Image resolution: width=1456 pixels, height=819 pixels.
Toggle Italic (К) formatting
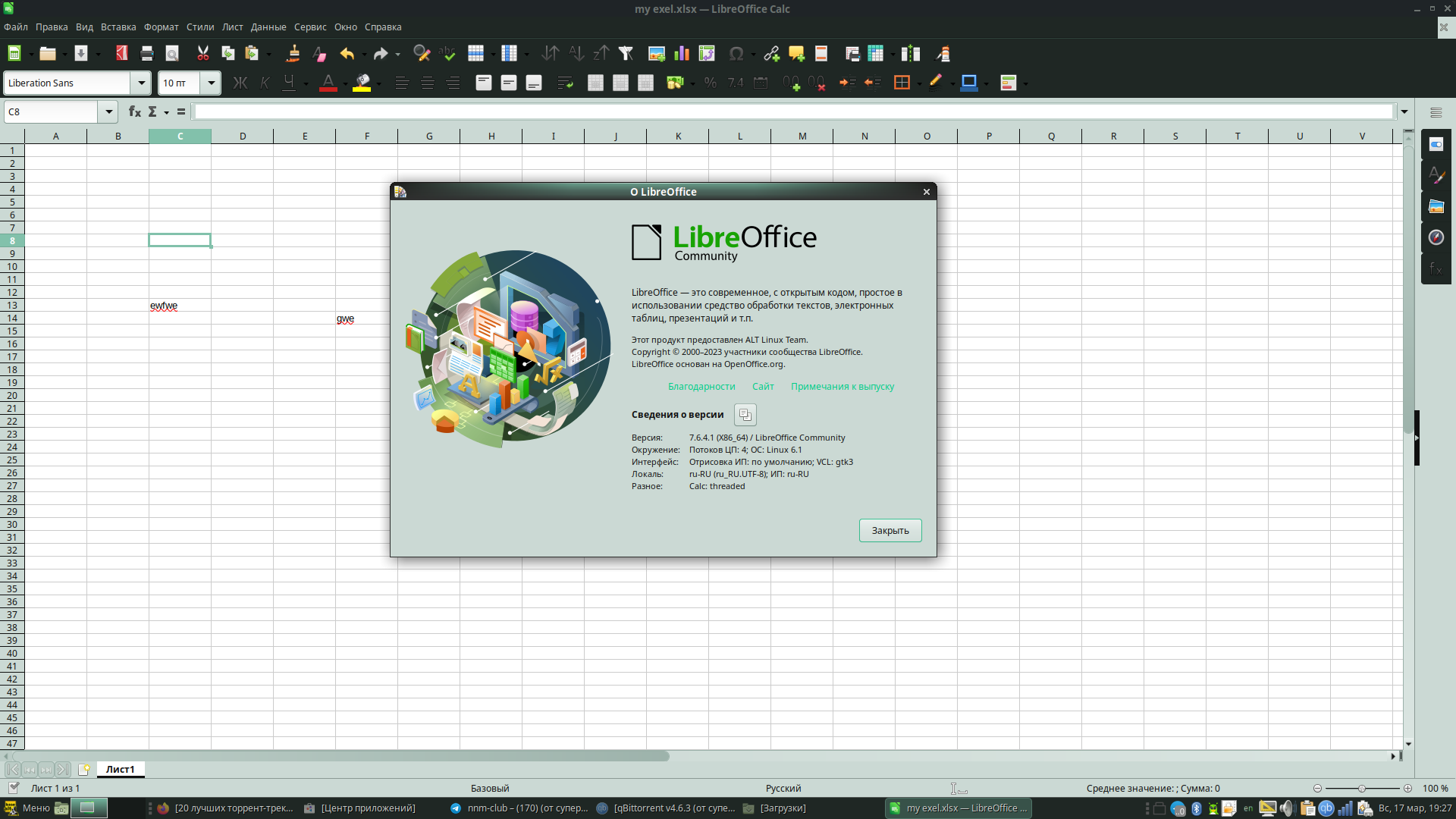coord(265,83)
